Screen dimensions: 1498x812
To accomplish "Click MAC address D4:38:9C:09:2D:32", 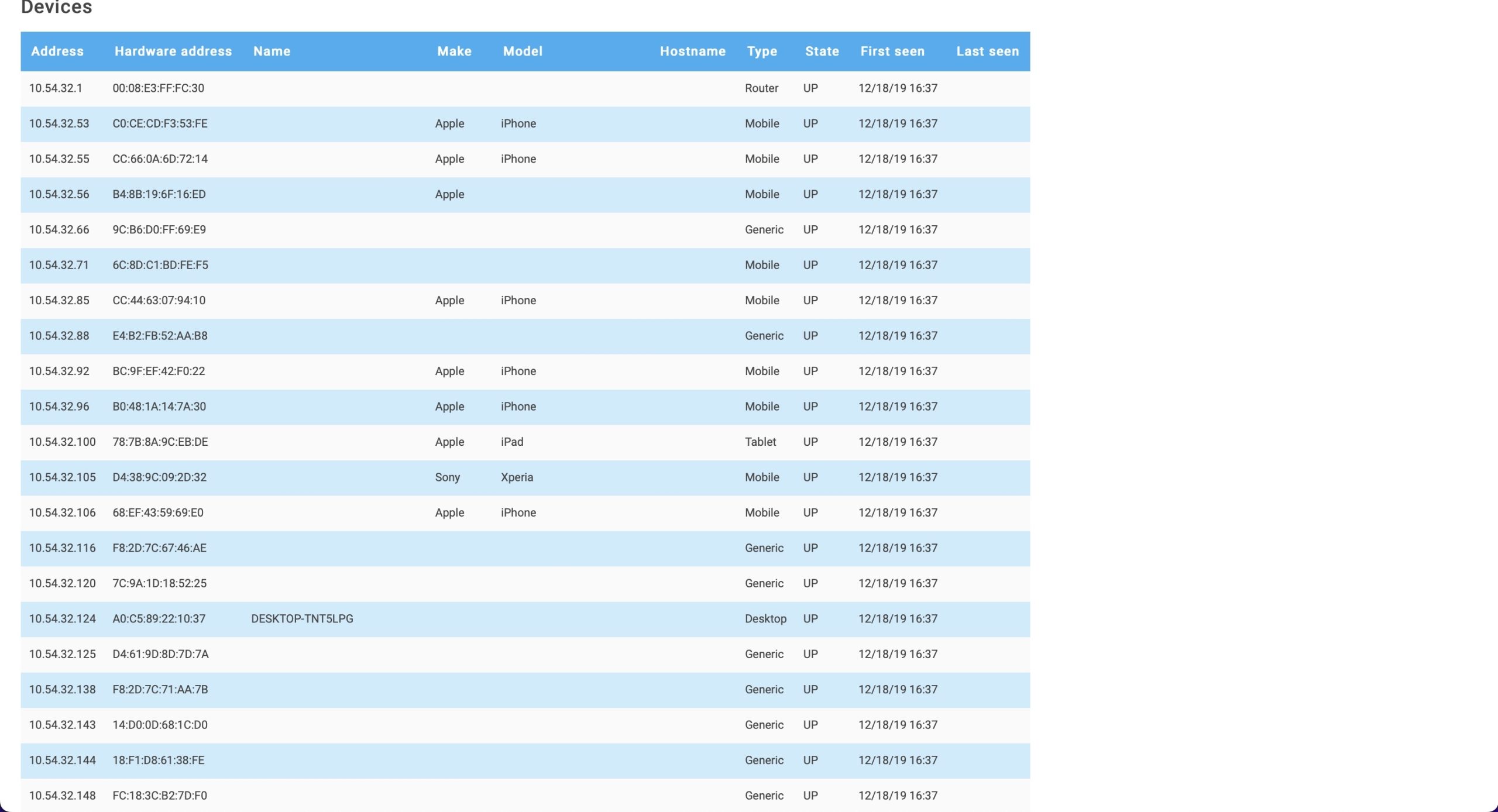I will pos(159,477).
